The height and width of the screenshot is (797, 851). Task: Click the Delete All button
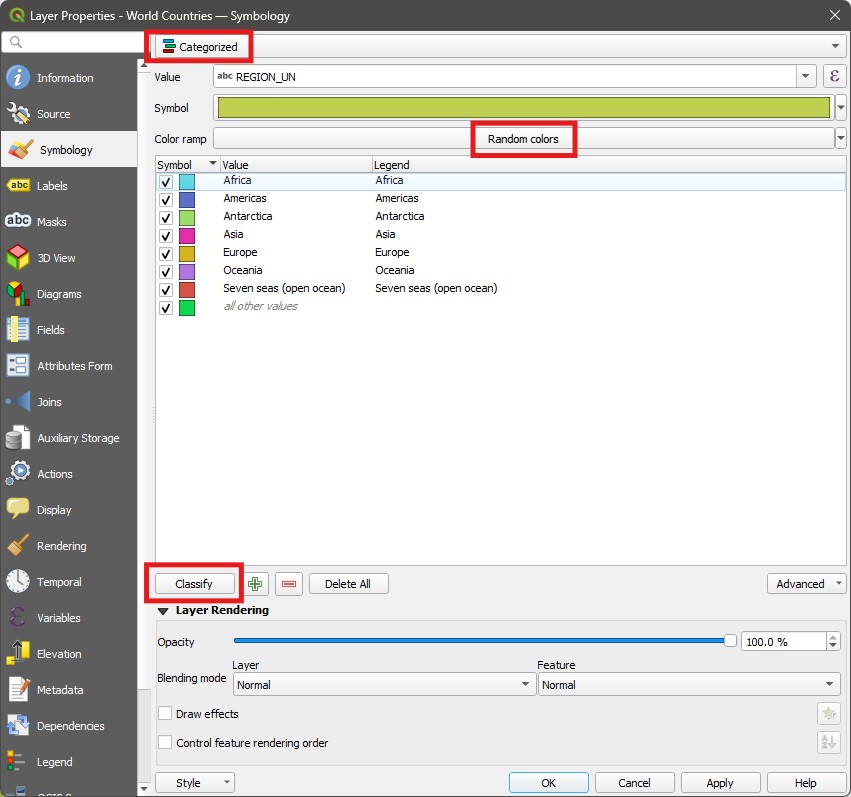click(x=348, y=584)
